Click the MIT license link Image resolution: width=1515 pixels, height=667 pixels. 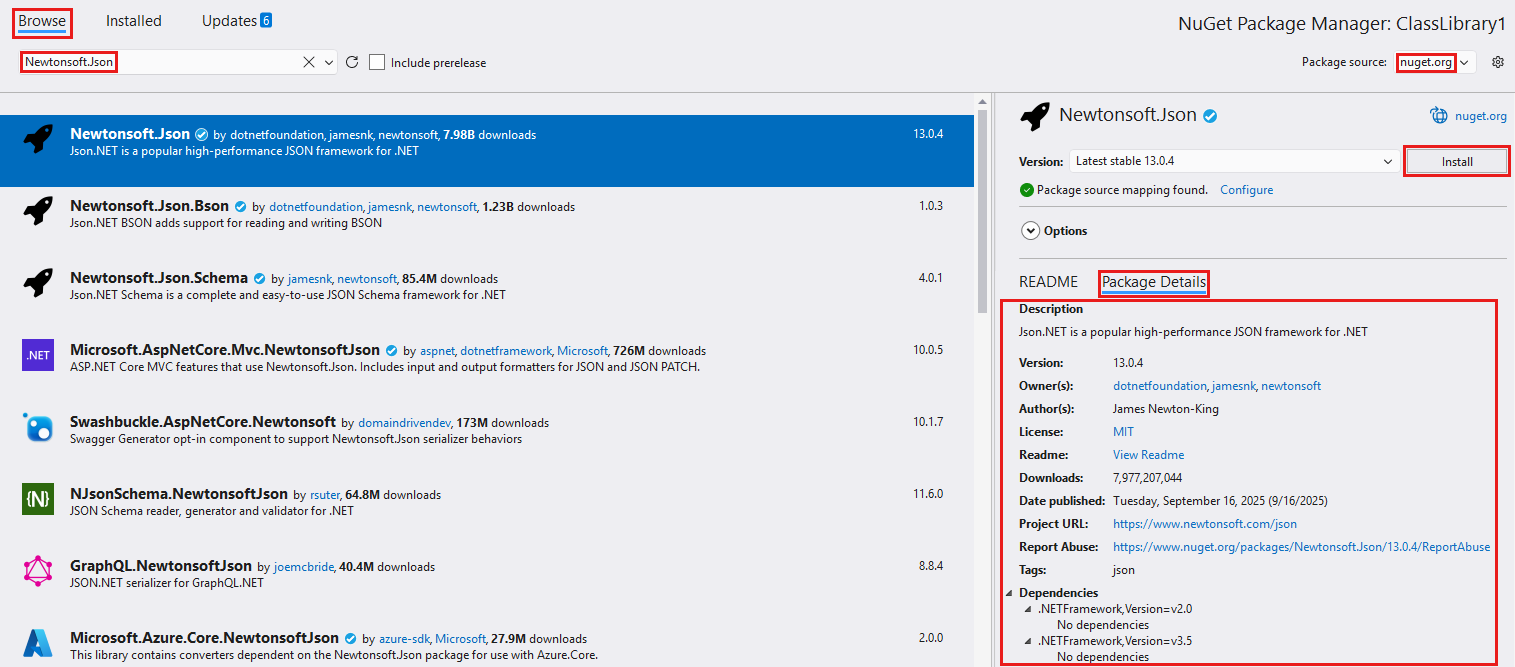point(1124,432)
